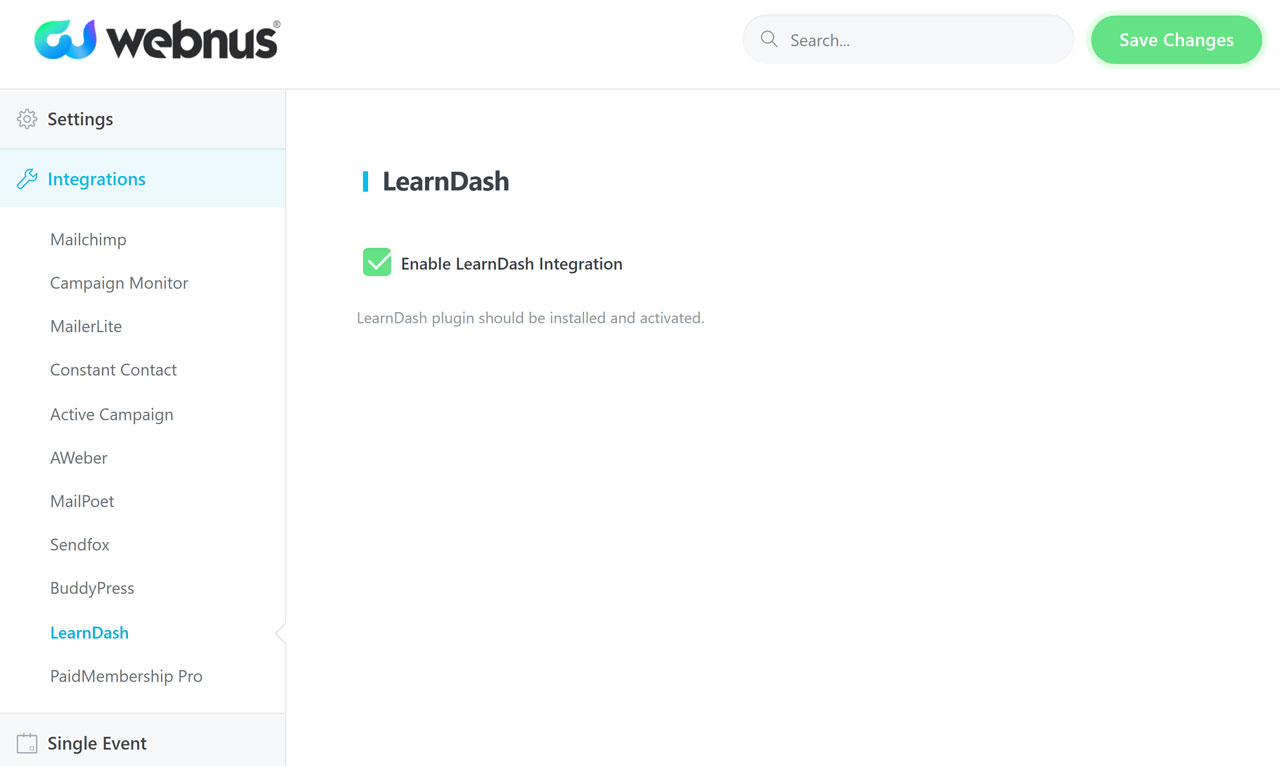The width and height of the screenshot is (1280, 766).
Task: Uncheck Enable LearnDash Integration checkbox
Action: coord(377,262)
